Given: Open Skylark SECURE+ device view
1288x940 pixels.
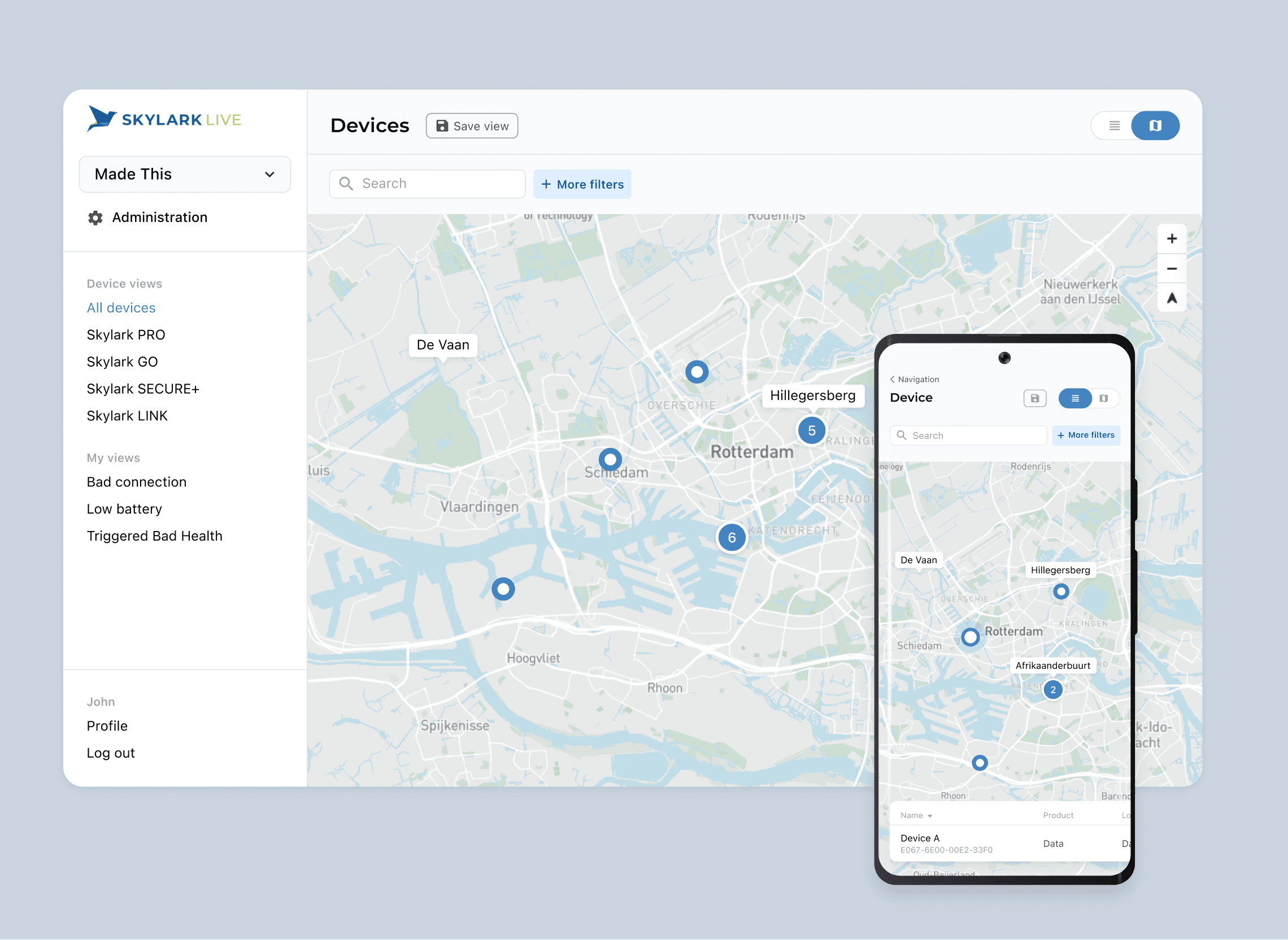Looking at the screenshot, I should pyautogui.click(x=143, y=389).
